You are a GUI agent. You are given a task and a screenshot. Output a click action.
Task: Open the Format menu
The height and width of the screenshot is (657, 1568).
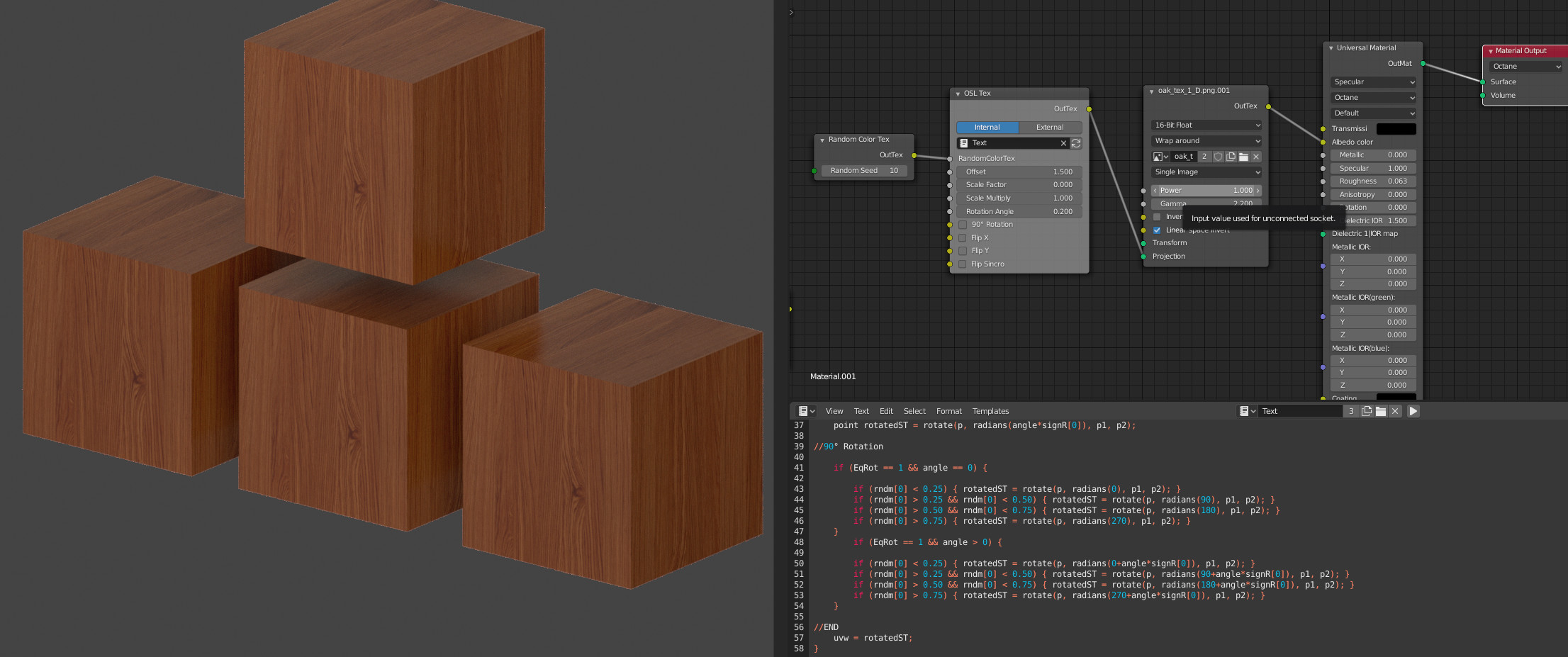pyautogui.click(x=948, y=411)
